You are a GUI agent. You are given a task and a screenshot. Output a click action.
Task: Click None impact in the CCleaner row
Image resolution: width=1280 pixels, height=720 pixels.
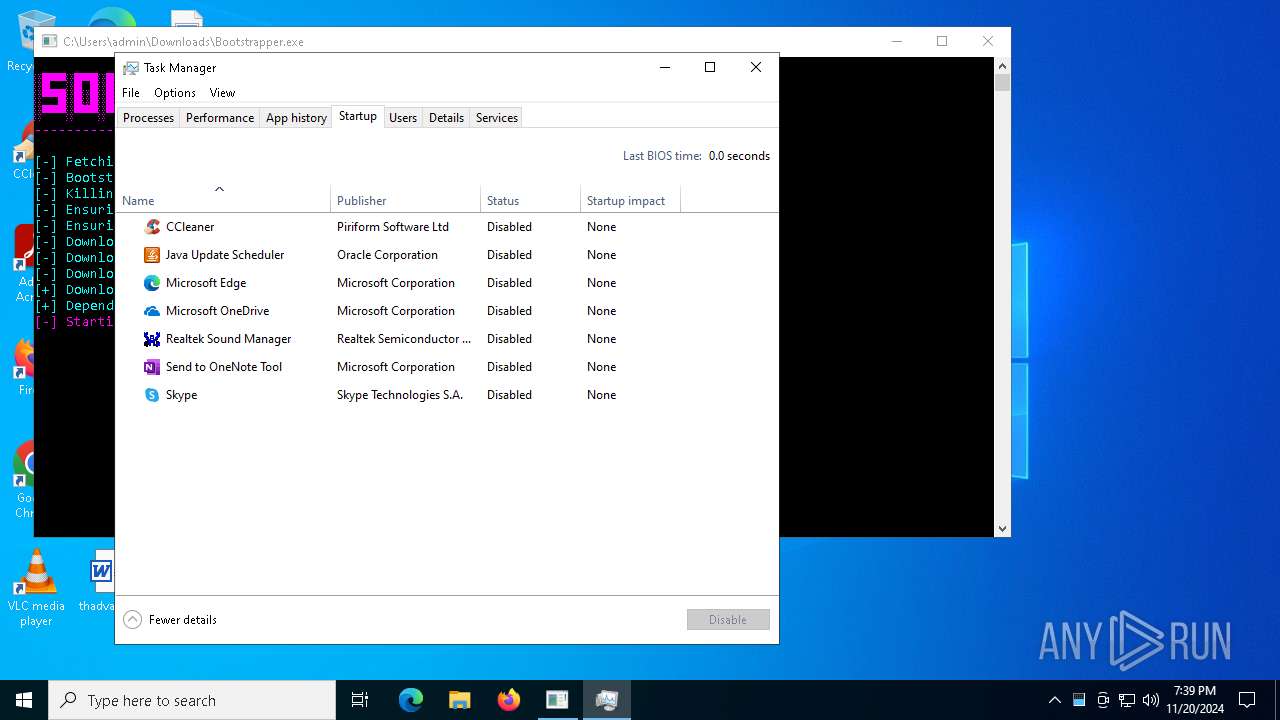click(x=602, y=227)
